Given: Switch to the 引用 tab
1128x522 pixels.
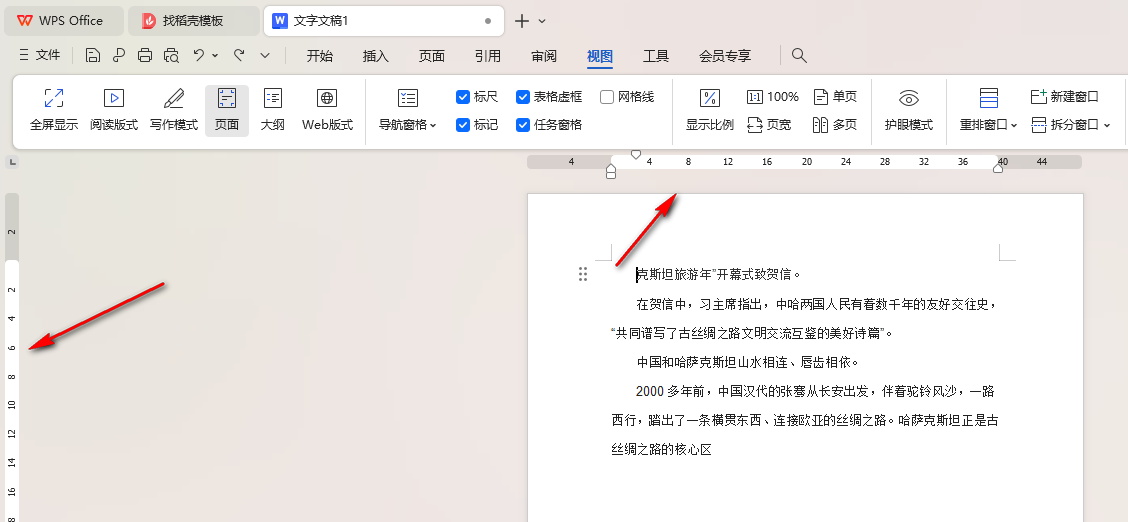Looking at the screenshot, I should click(488, 56).
